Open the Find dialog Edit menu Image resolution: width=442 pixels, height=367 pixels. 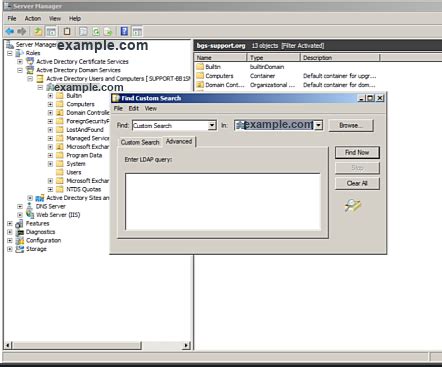coord(133,108)
